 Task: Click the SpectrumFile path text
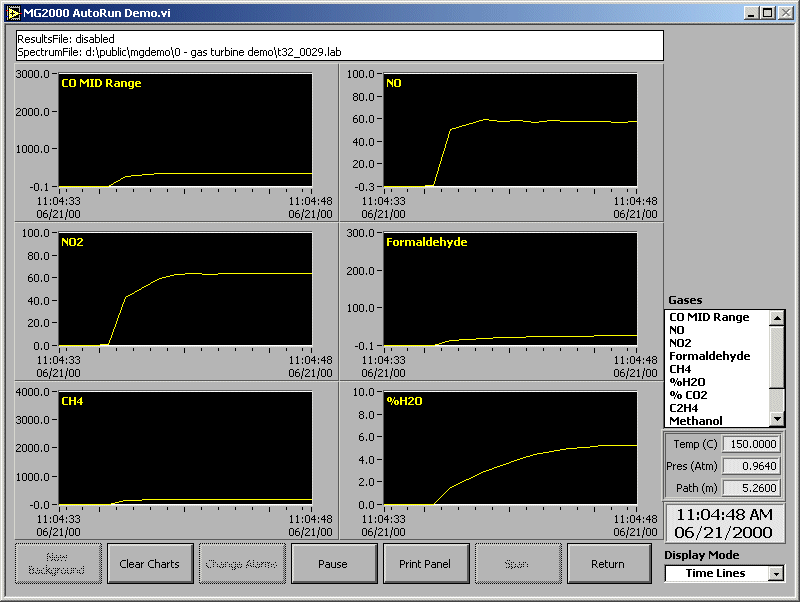coord(179,52)
